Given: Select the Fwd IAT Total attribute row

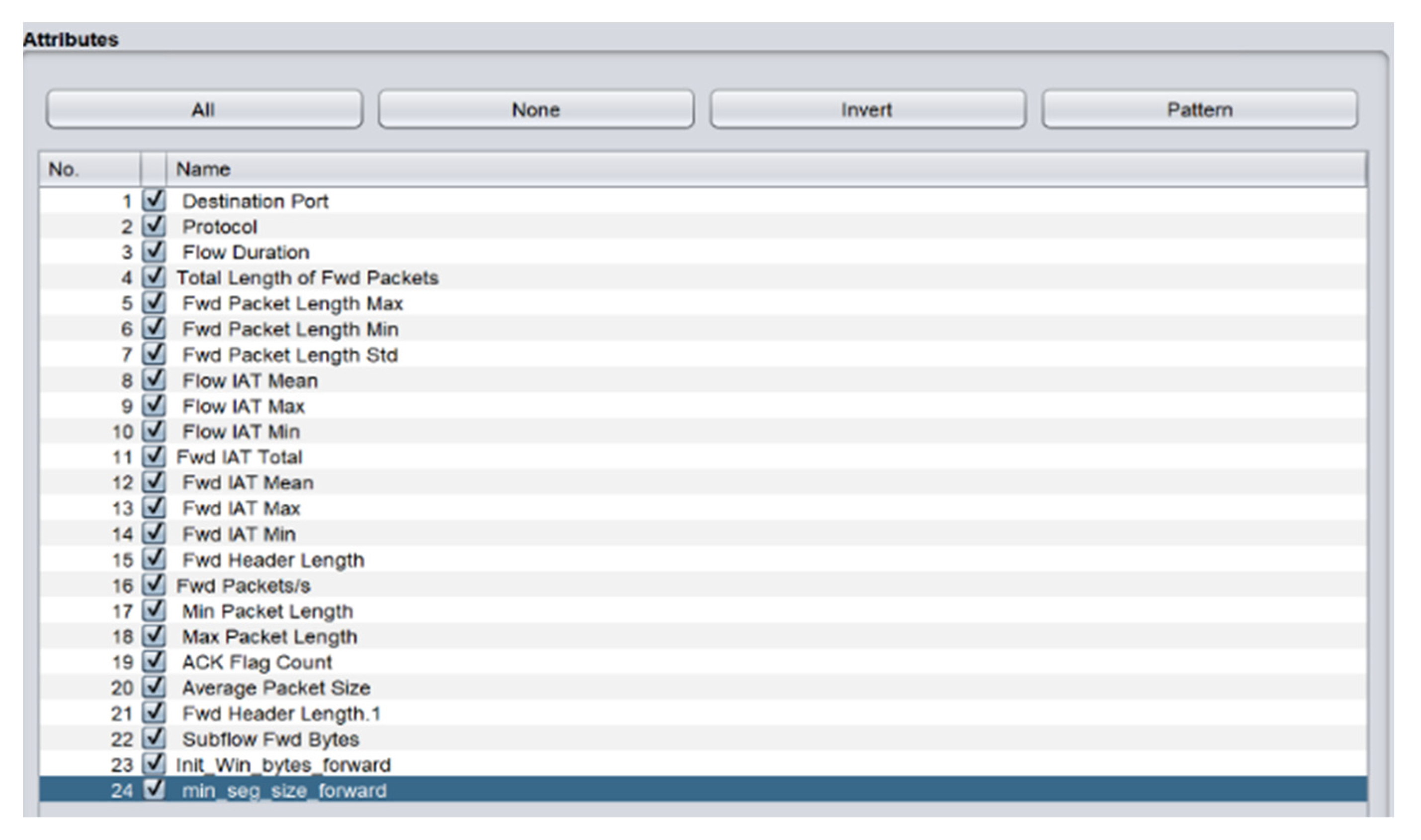Looking at the screenshot, I should (703, 457).
